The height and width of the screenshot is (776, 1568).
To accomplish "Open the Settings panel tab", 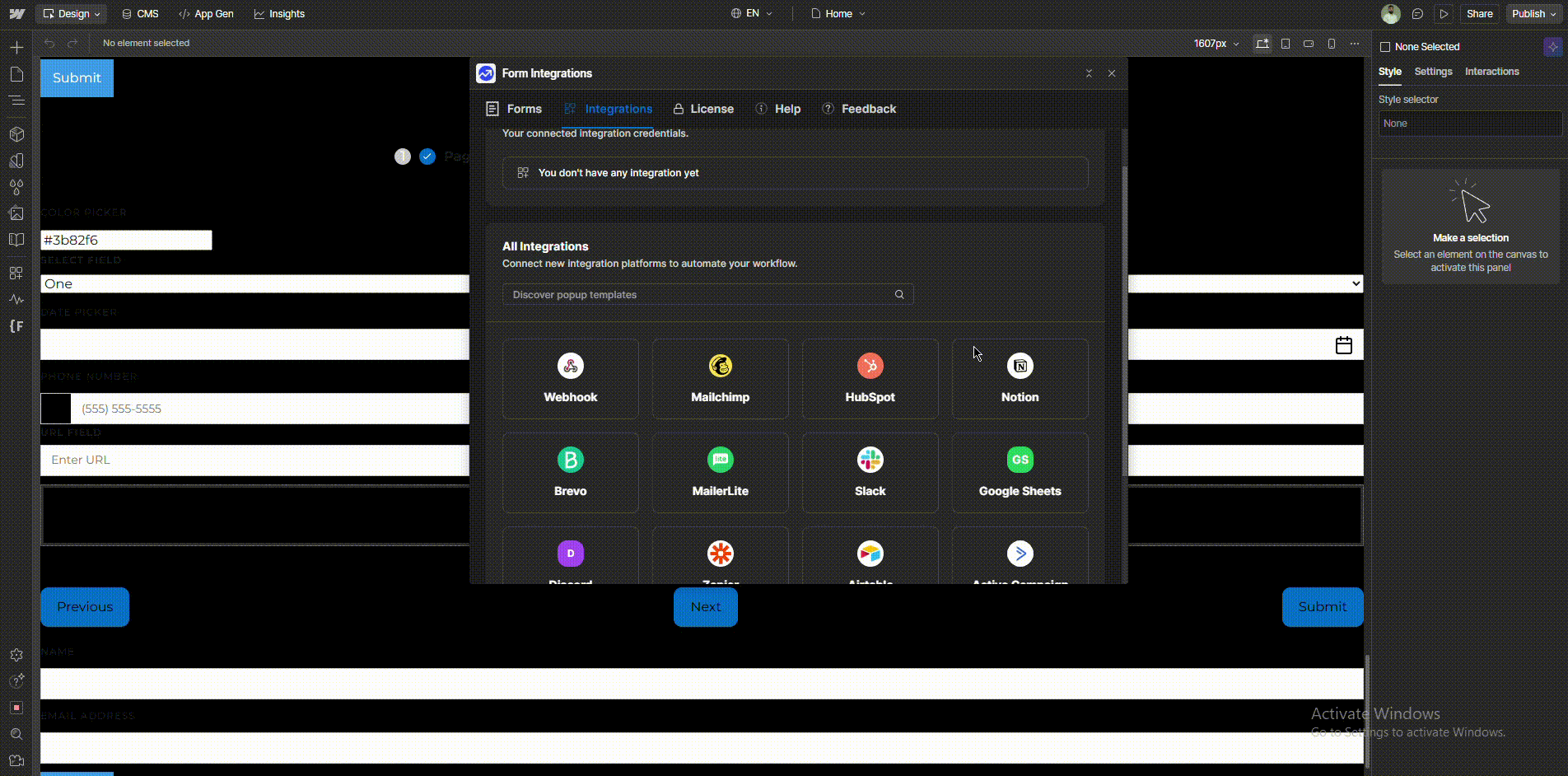I will [x=1433, y=72].
